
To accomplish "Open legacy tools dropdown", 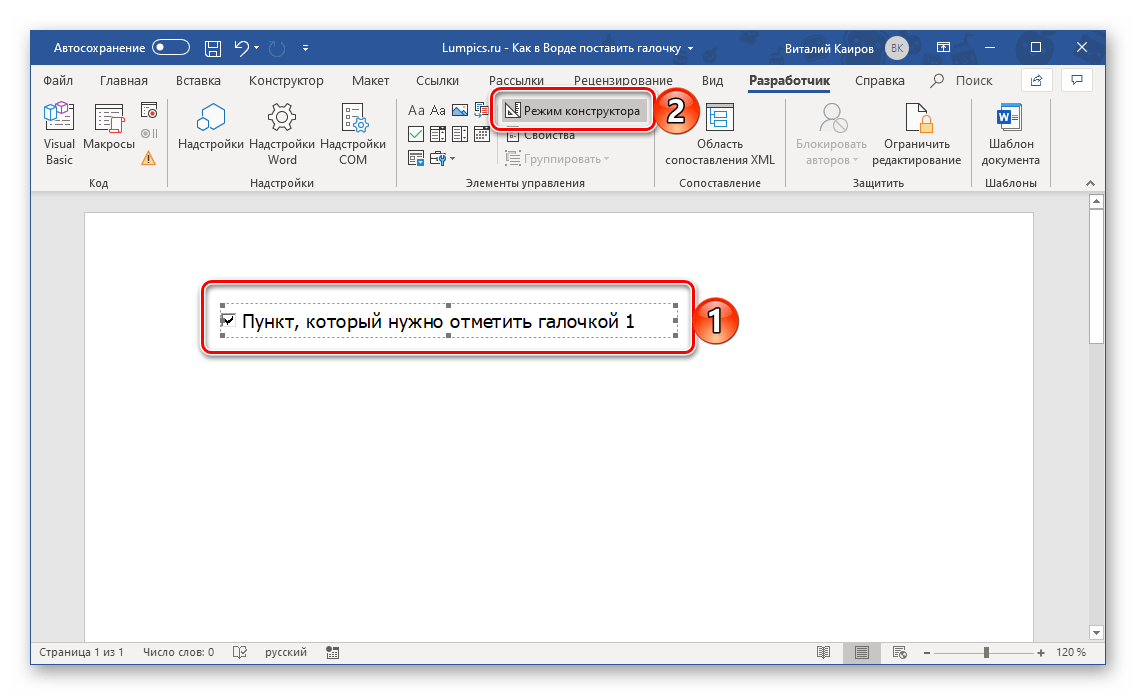I will pos(442,158).
